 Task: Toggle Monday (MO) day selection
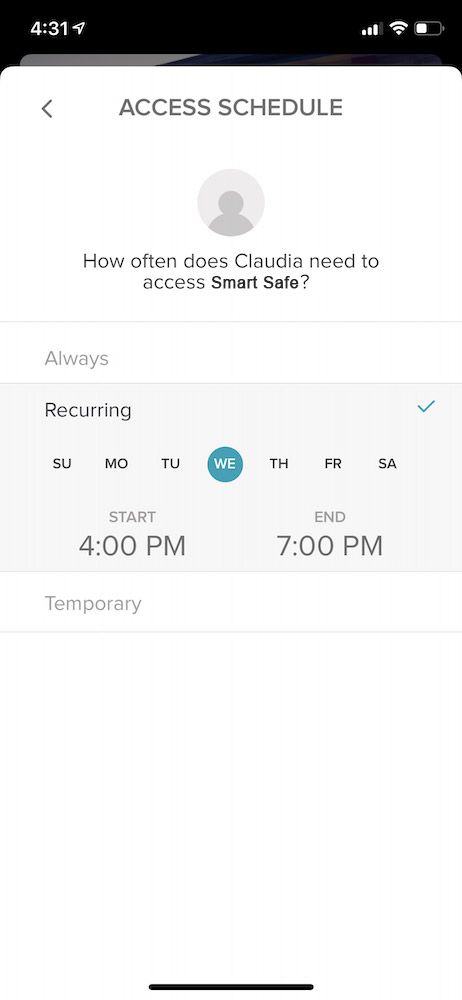[116, 464]
